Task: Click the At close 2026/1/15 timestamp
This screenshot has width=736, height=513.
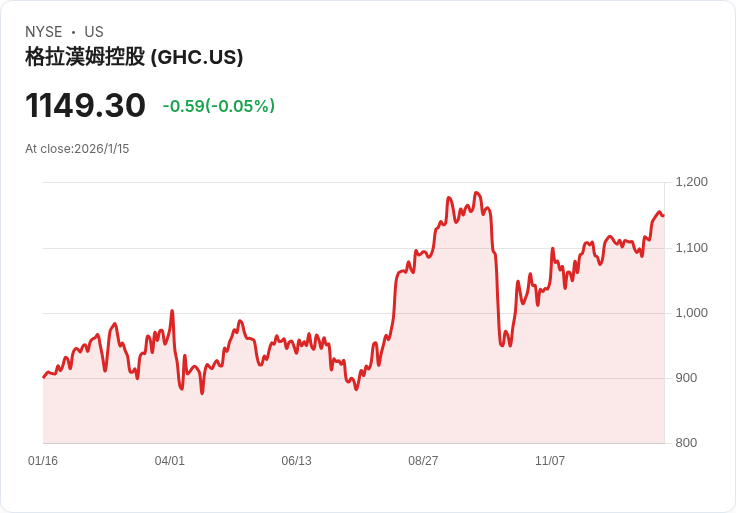Action: coord(77,149)
